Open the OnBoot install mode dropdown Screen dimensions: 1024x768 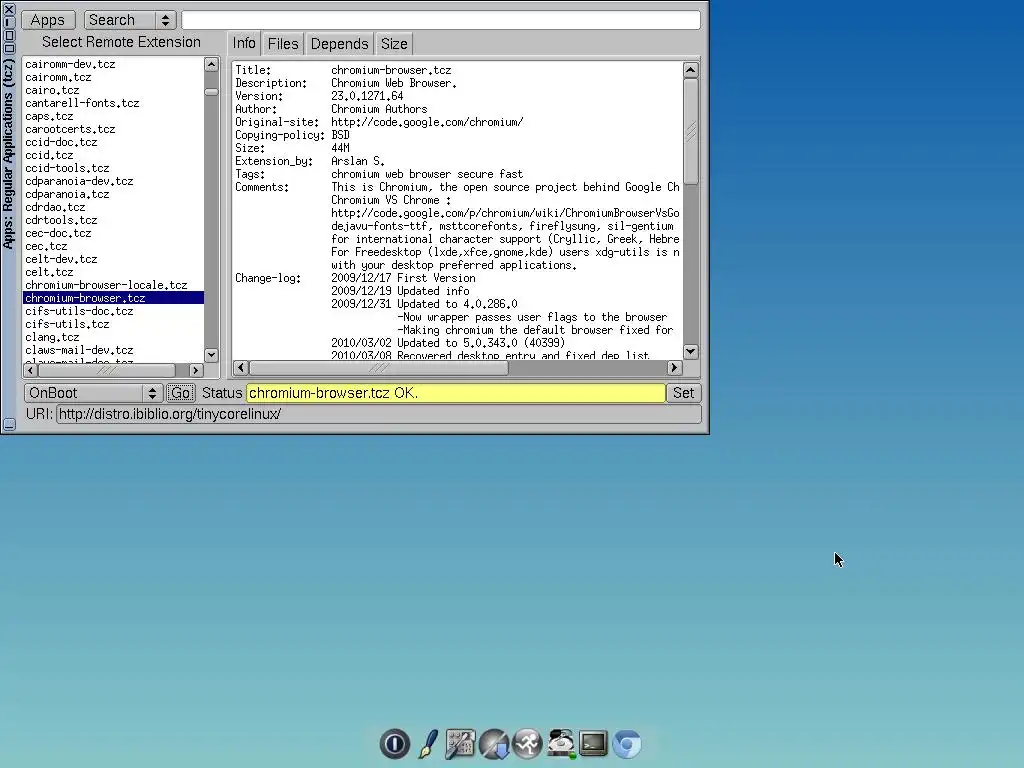point(93,393)
